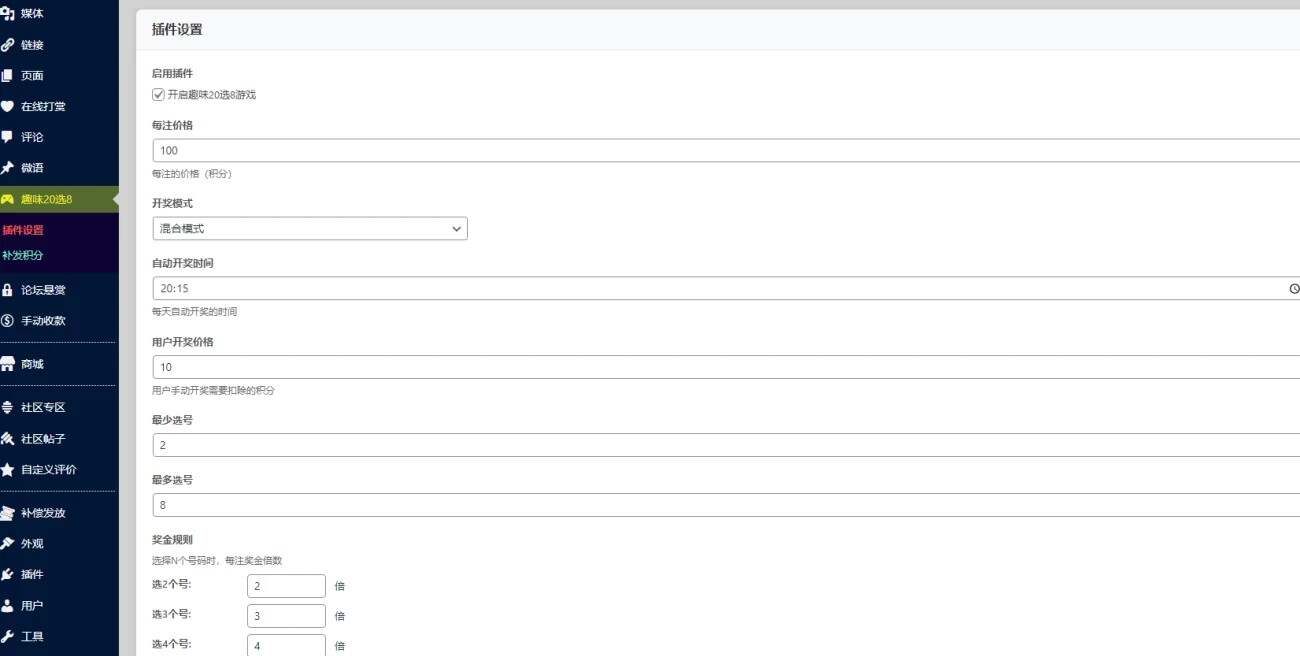Click the heart icon for 在线打赏
The height and width of the screenshot is (656, 1300).
[x=7, y=106]
